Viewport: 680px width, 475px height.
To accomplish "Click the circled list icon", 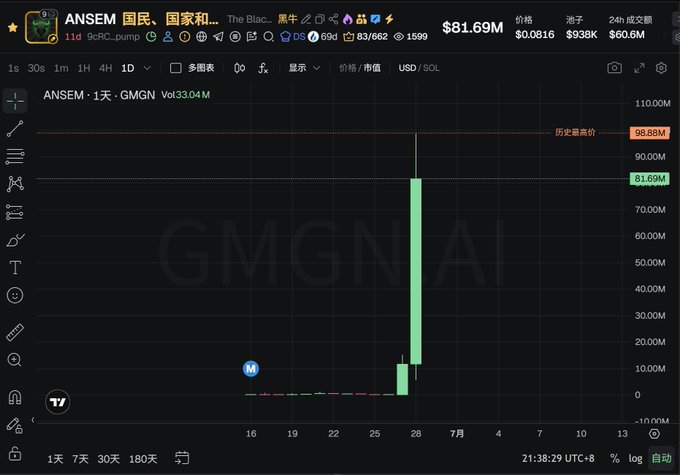I will [x=235, y=37].
